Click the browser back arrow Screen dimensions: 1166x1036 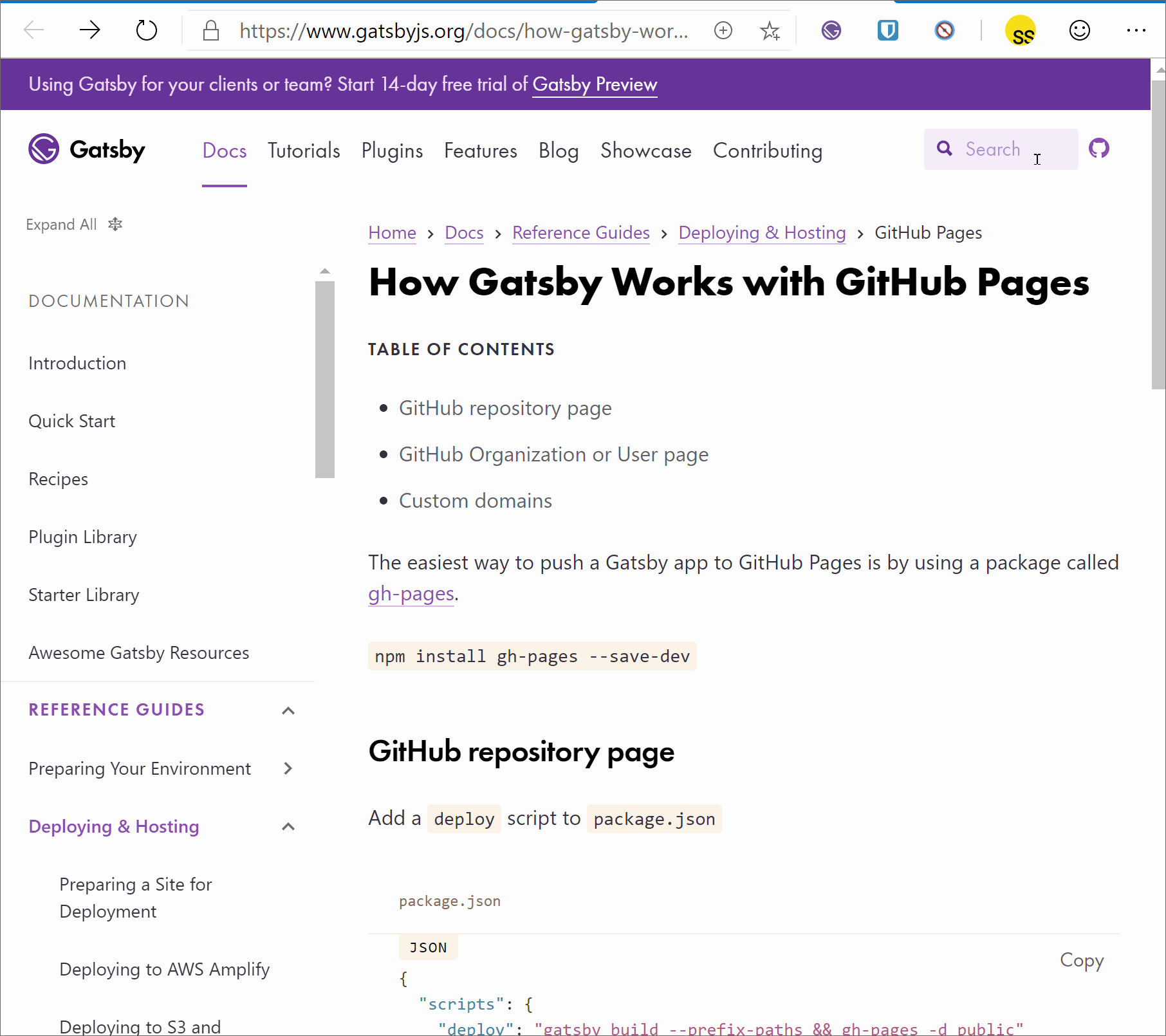tap(33, 30)
